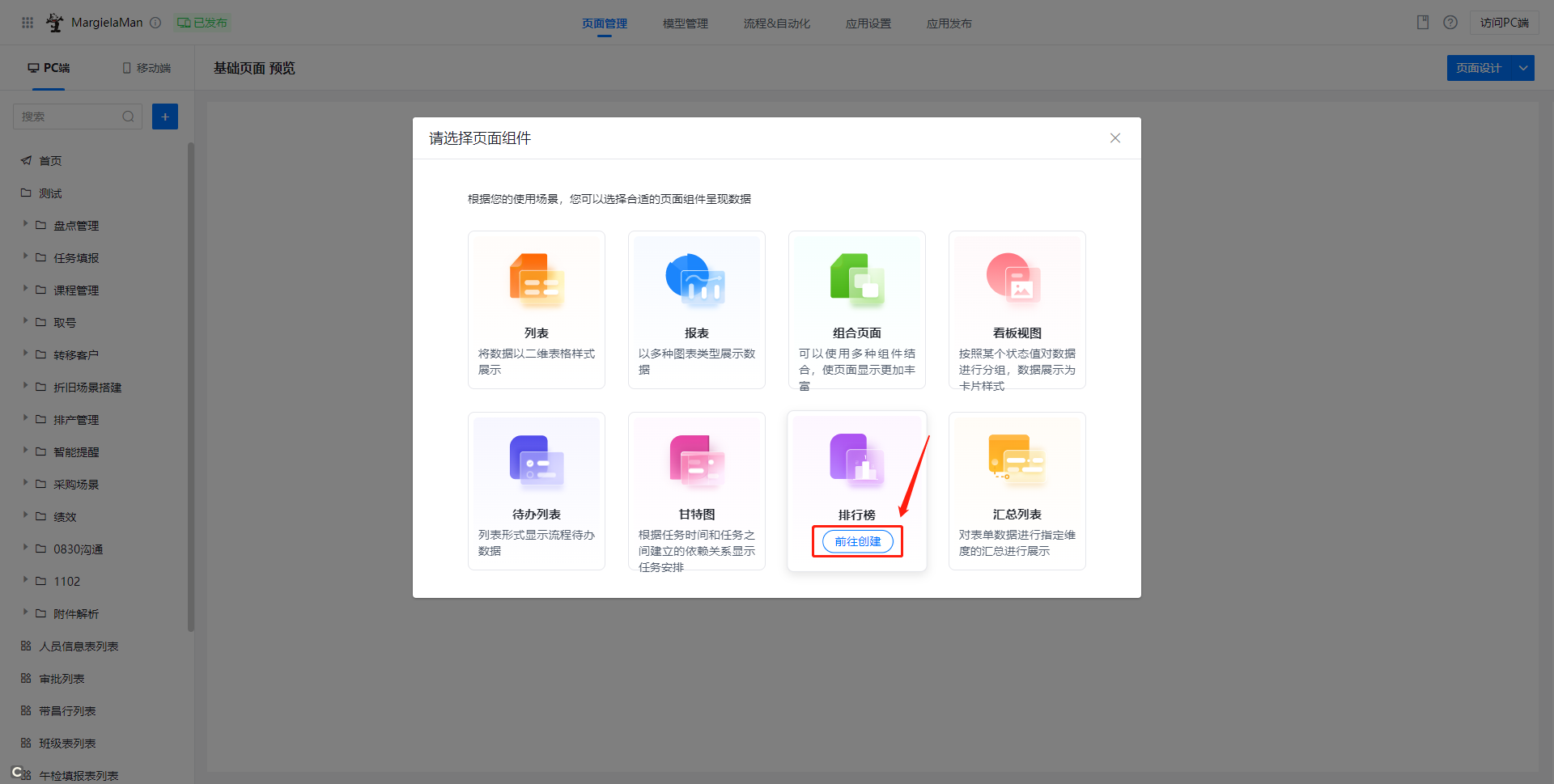Click grid icon of 班级表列表
This screenshot has width=1554, height=784.
tap(26, 743)
